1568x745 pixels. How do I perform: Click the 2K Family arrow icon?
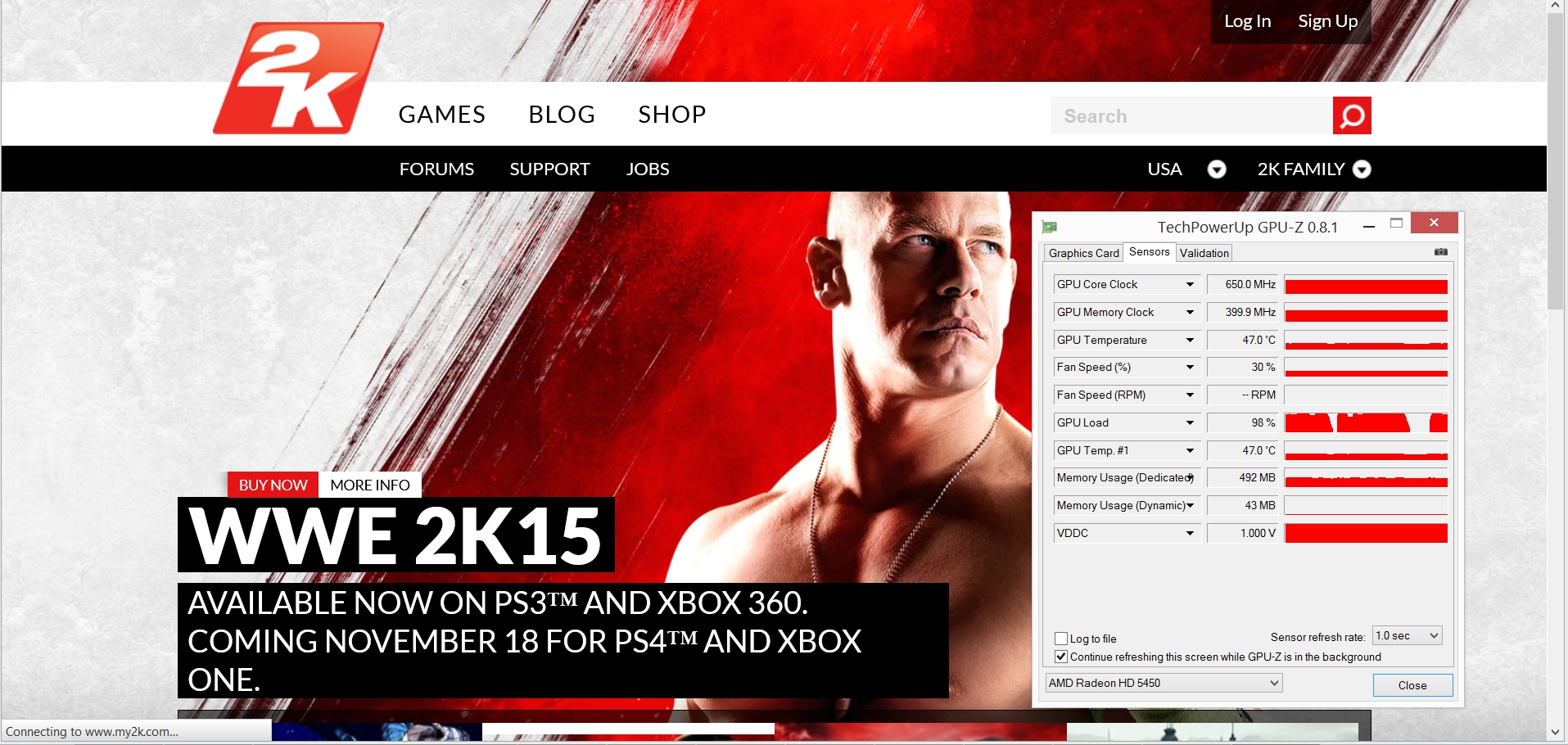(x=1362, y=169)
